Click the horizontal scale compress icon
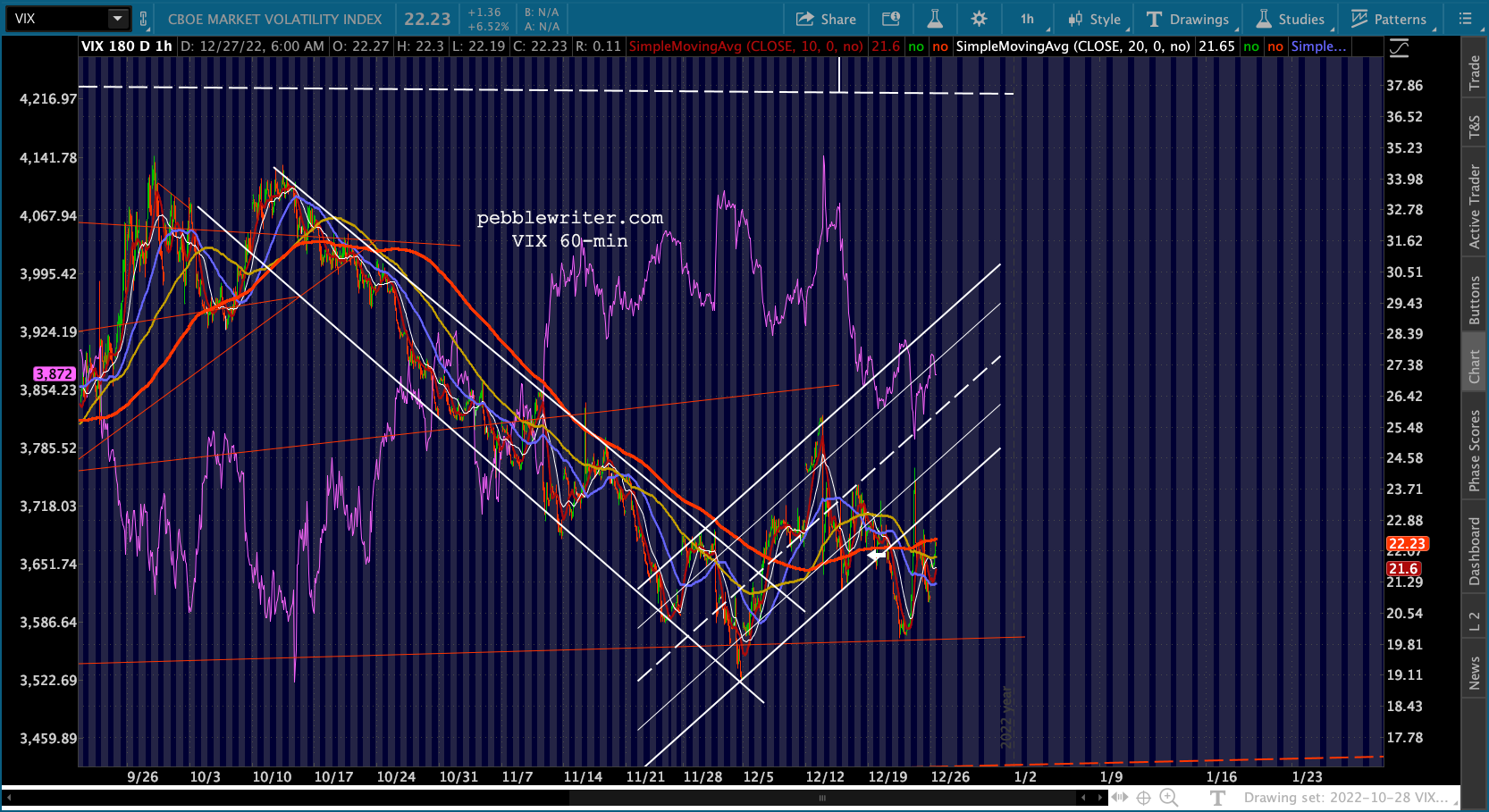 point(1119,798)
